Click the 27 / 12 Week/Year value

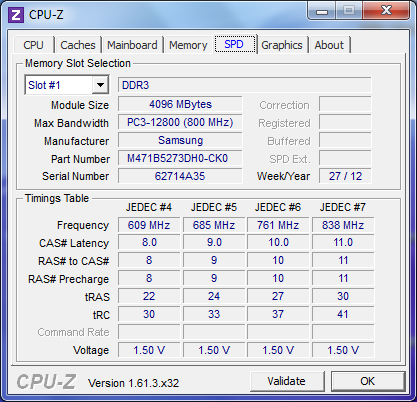345,176
